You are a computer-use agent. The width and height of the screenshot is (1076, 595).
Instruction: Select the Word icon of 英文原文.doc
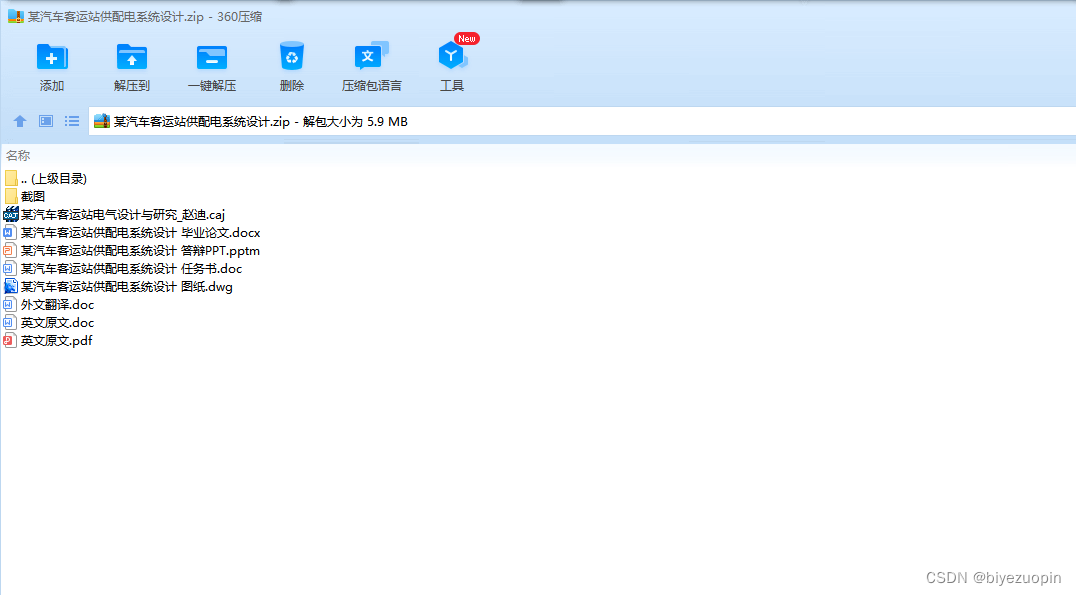[10, 322]
